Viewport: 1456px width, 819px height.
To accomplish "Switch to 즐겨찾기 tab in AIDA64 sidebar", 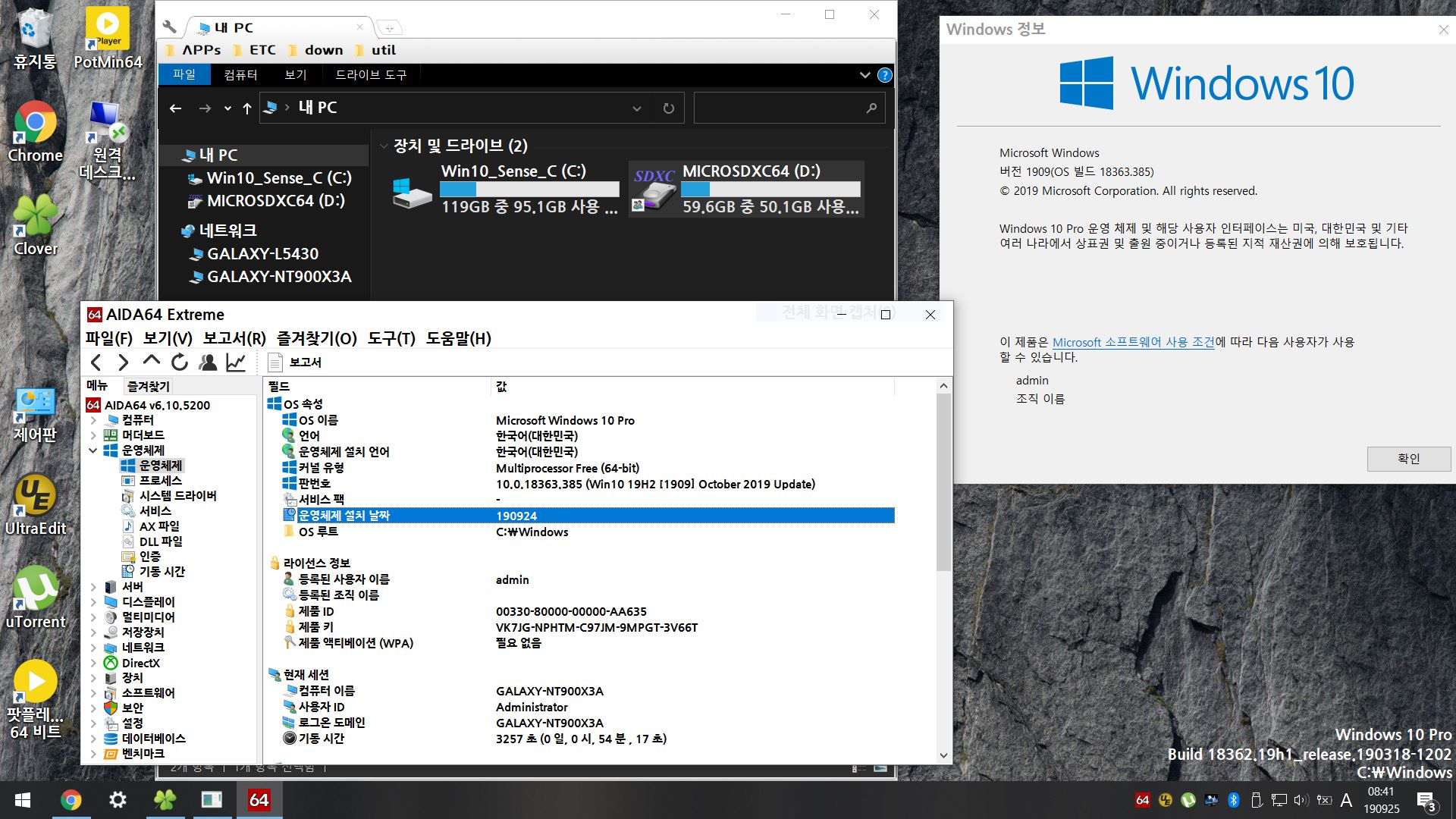I will [x=148, y=386].
